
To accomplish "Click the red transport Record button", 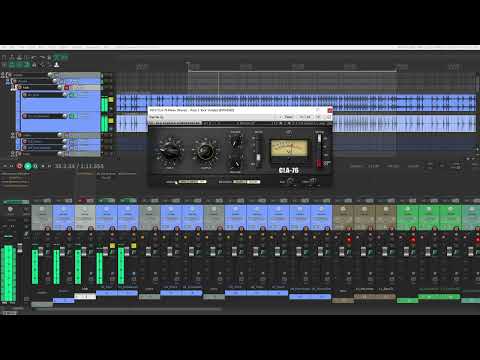I will [x=20, y=166].
